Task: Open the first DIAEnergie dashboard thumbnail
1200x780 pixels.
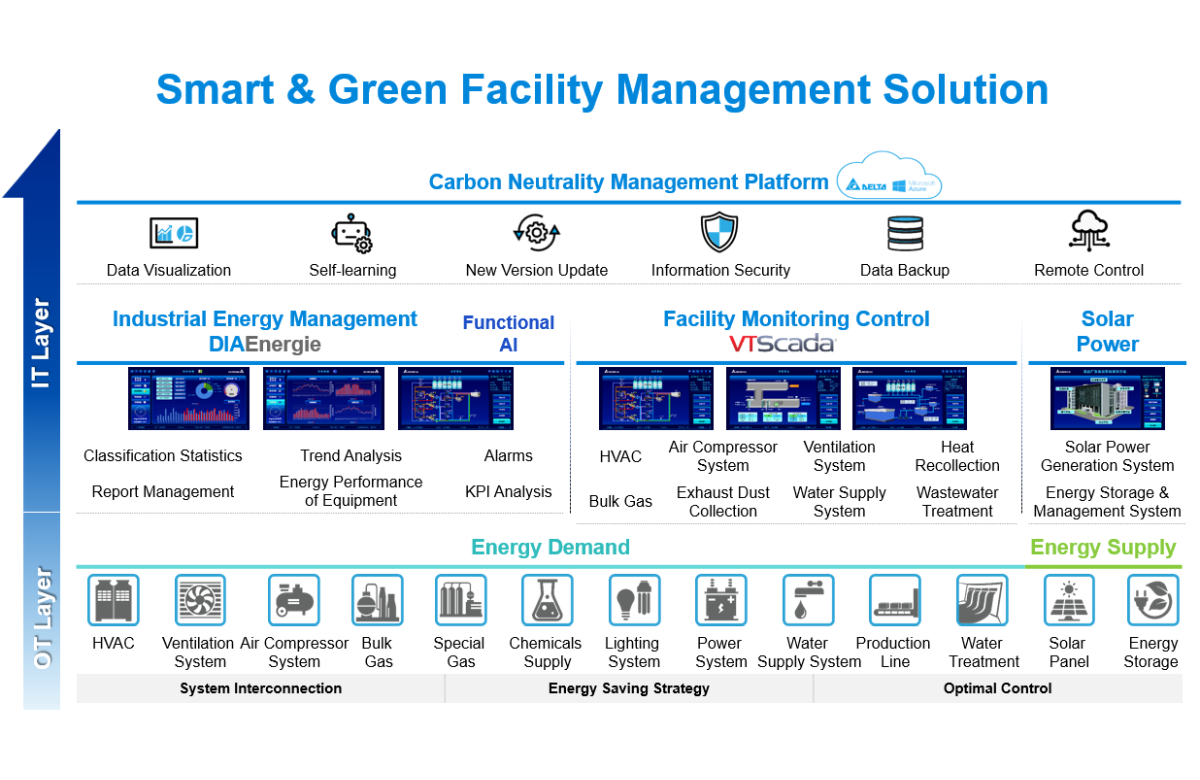Action: [x=187, y=398]
